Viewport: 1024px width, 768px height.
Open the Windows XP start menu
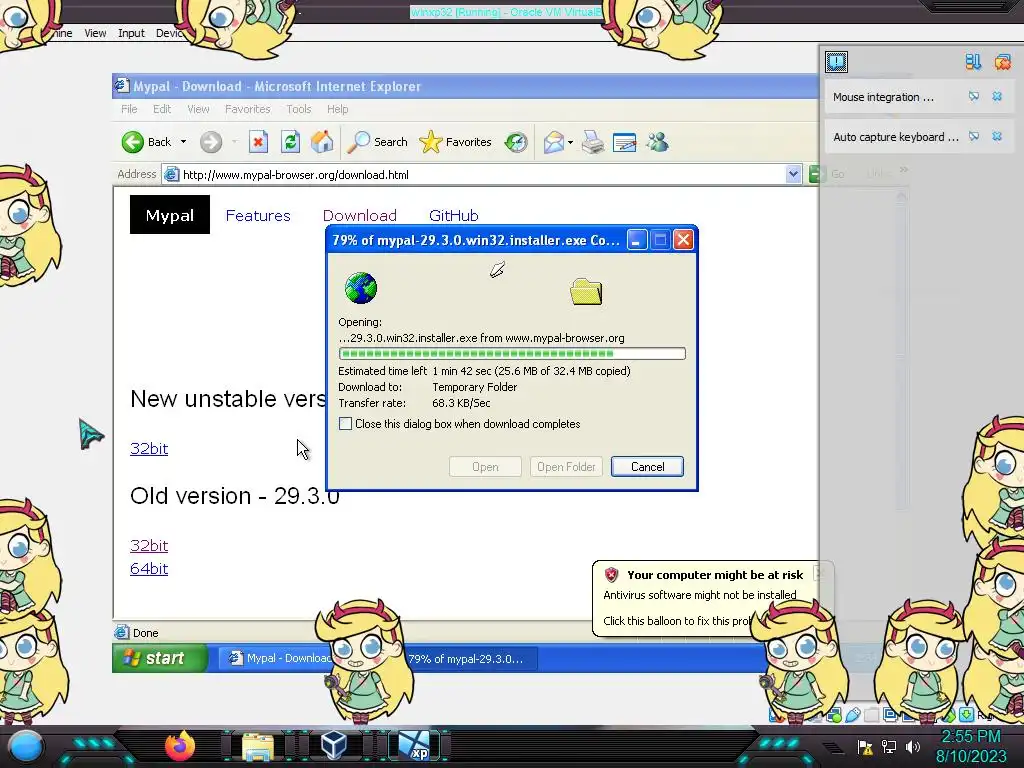coord(161,658)
